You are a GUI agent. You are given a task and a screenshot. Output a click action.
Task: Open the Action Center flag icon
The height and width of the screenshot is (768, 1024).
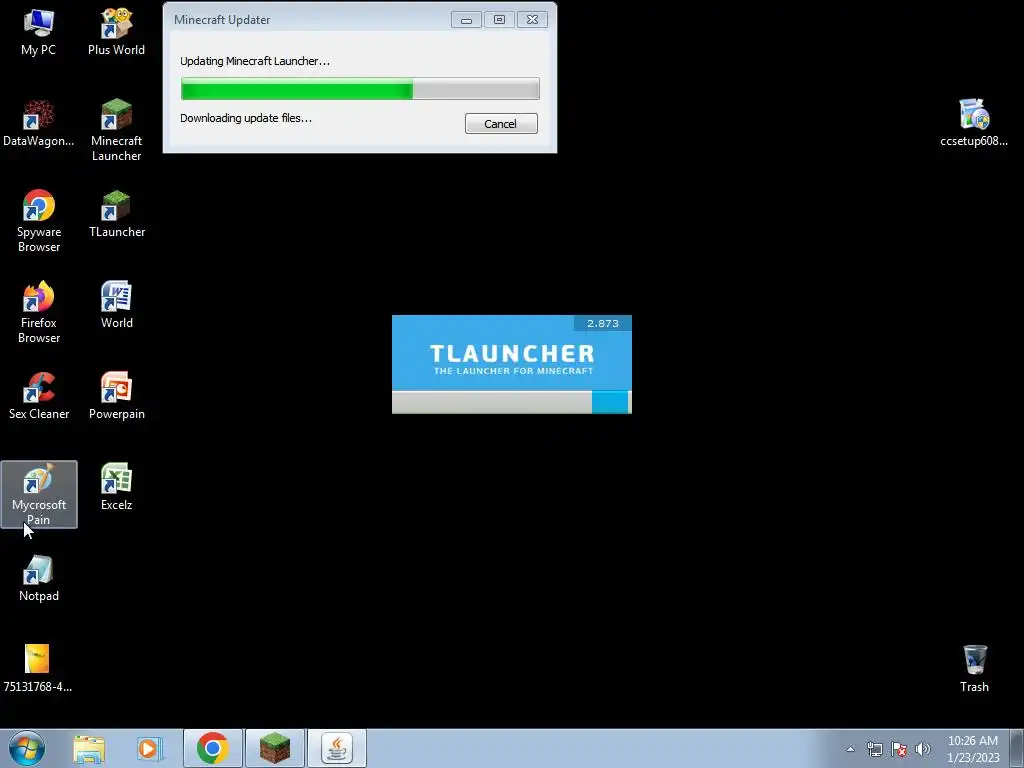click(x=899, y=749)
